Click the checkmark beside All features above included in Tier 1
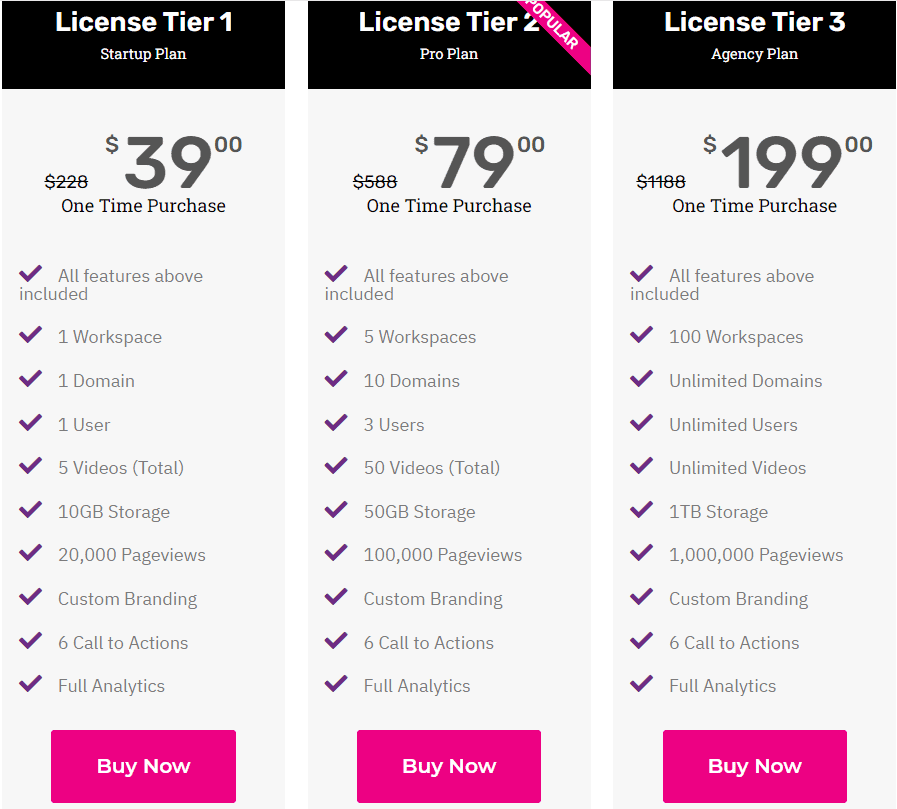The height and width of the screenshot is (809, 897). [30, 274]
